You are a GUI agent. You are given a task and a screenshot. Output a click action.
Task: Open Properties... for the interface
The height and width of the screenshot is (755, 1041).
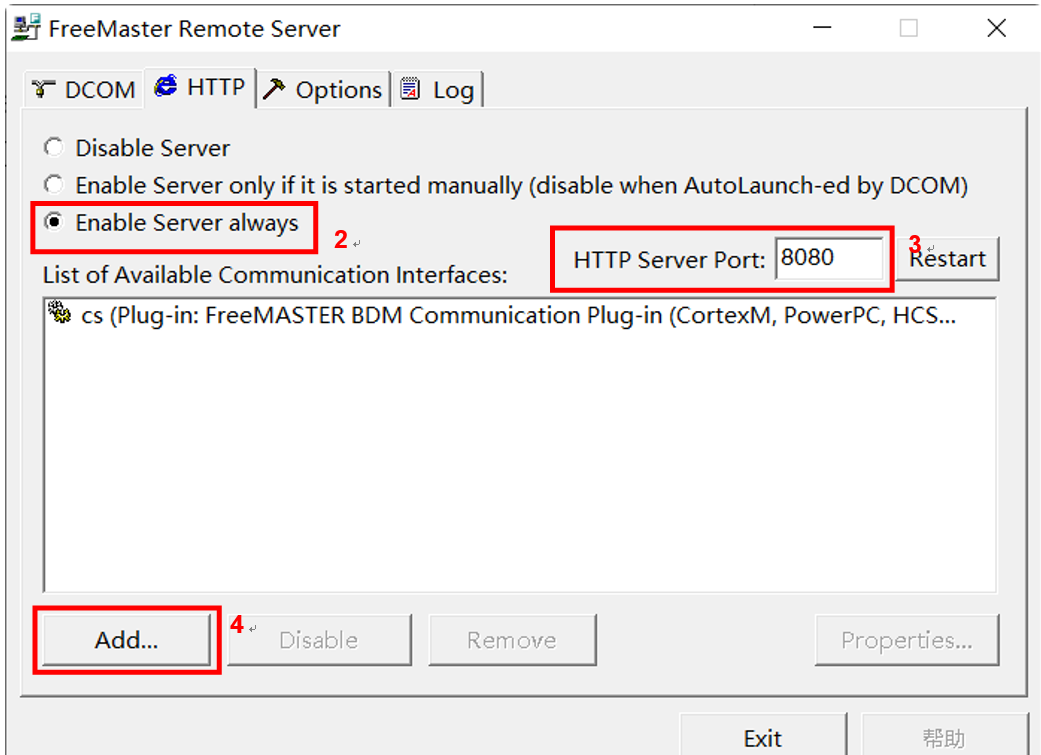click(906, 640)
